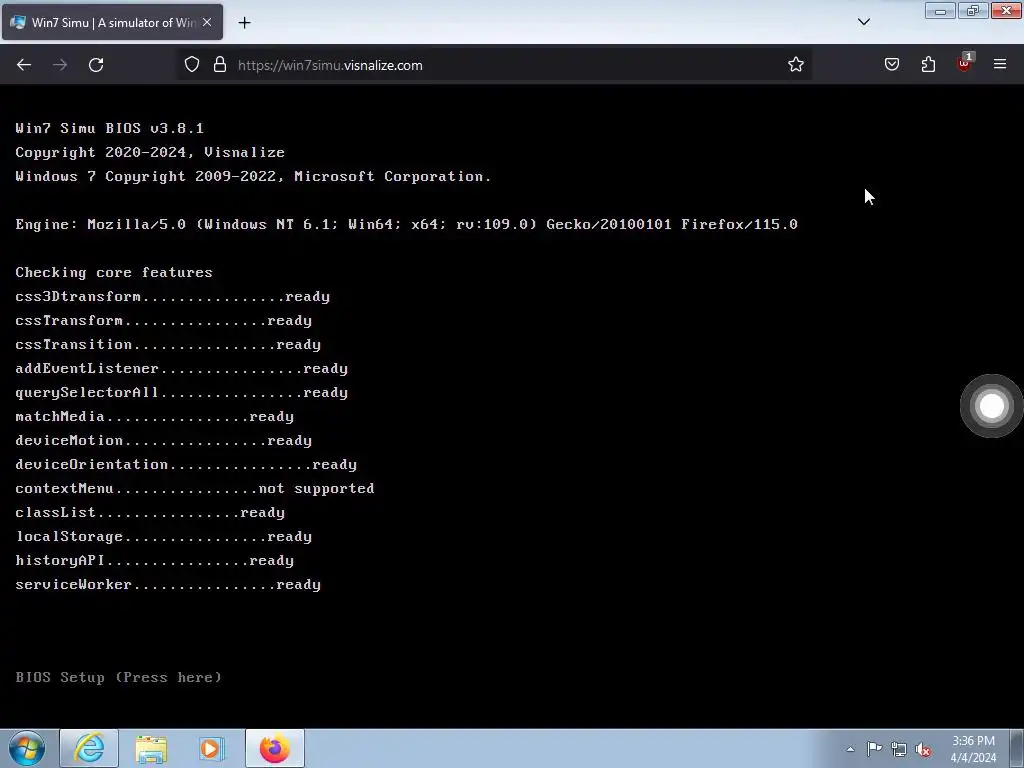
Task: Click the serviceWorker ready line
Action: coord(168,584)
